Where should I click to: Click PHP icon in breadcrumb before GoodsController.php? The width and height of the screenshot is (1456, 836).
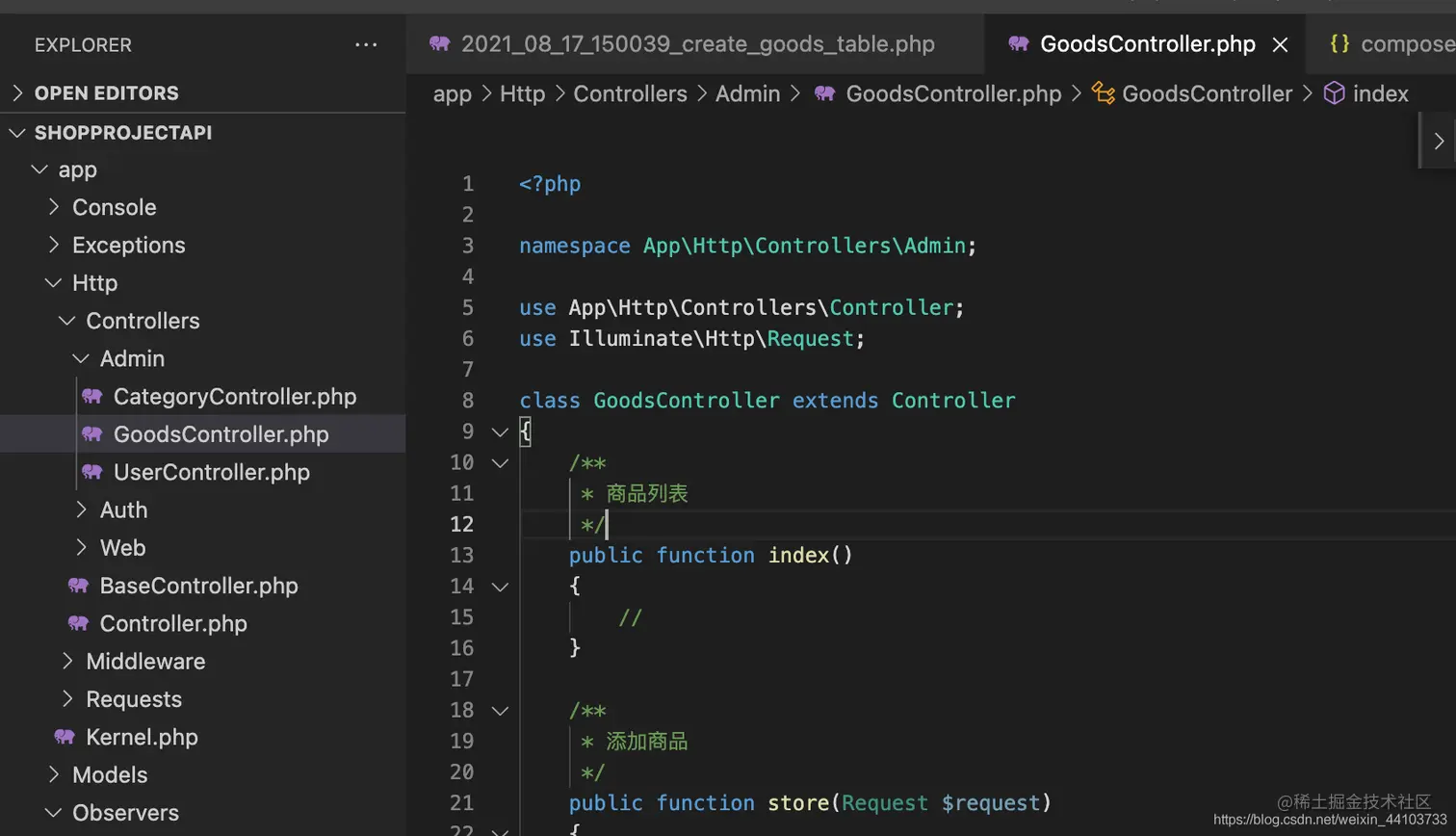click(x=825, y=93)
